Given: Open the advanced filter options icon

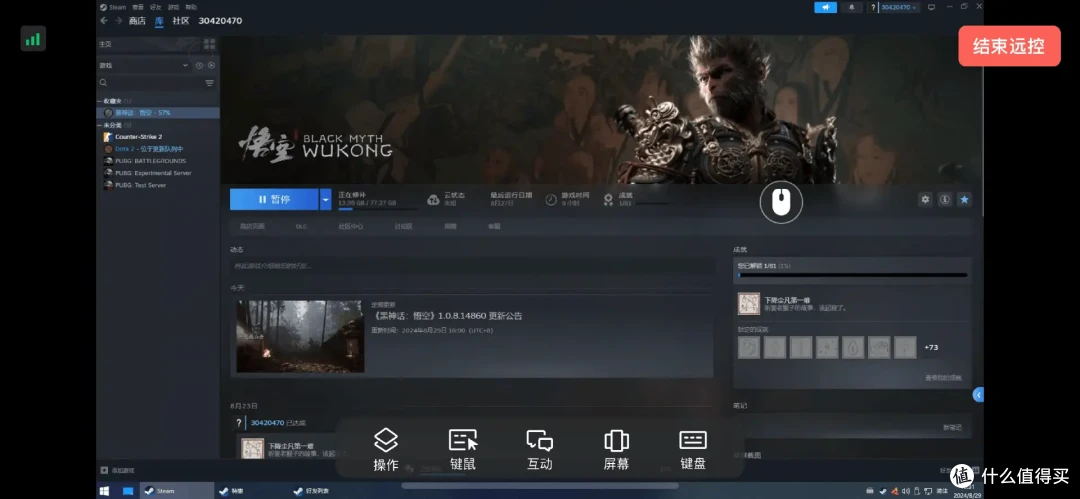Looking at the screenshot, I should (x=209, y=83).
